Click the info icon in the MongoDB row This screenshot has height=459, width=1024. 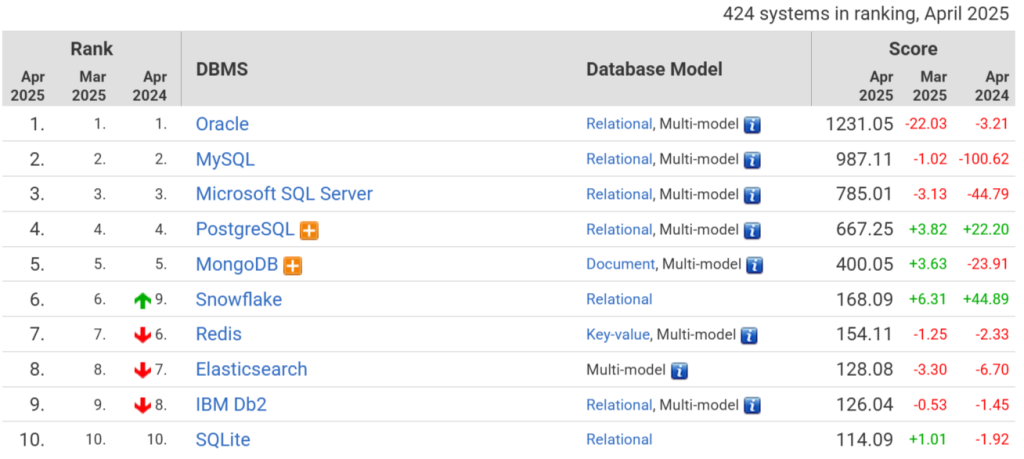coord(753,265)
